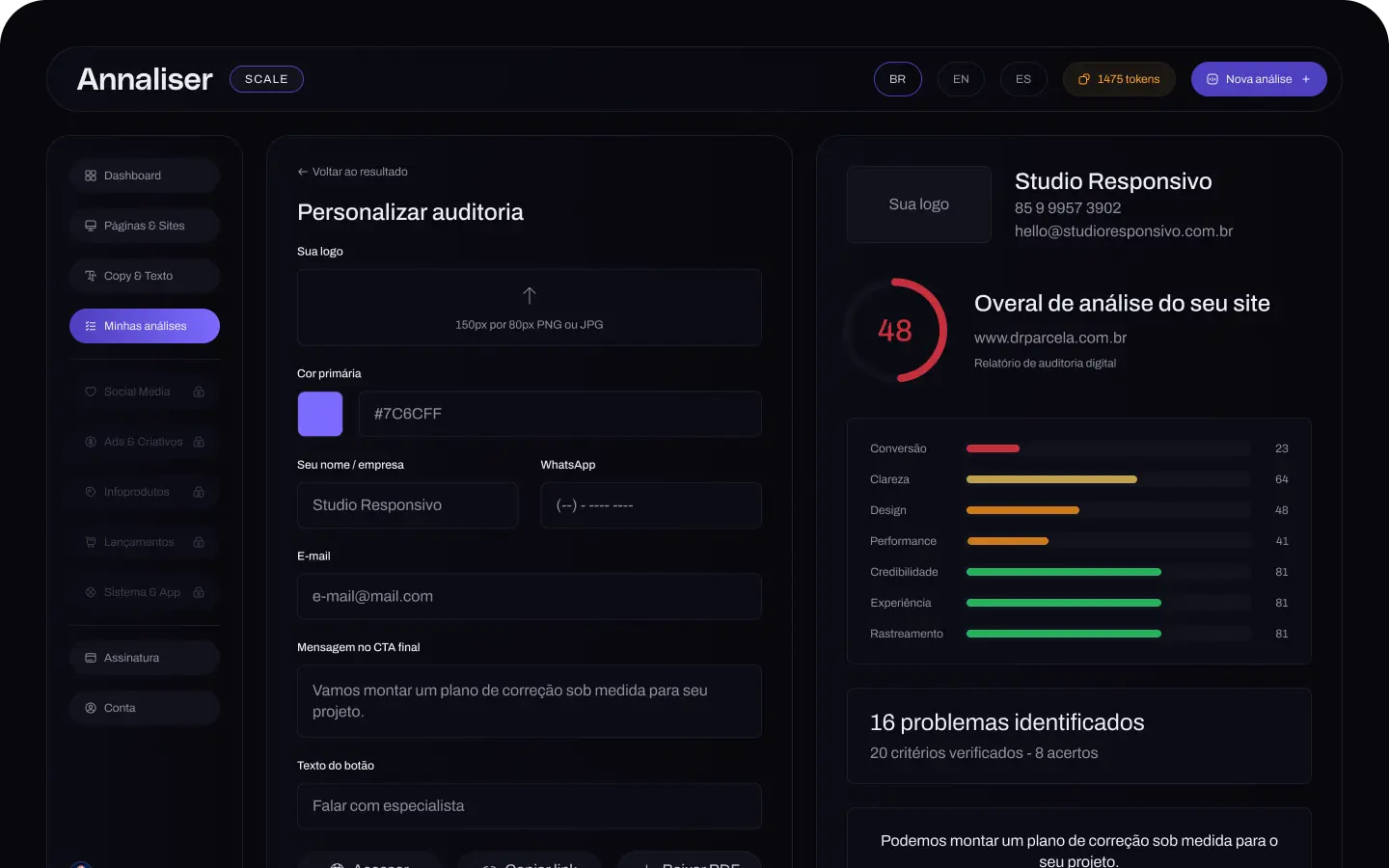
Task: Click the #7C6CFF hex color field
Action: pos(560,414)
